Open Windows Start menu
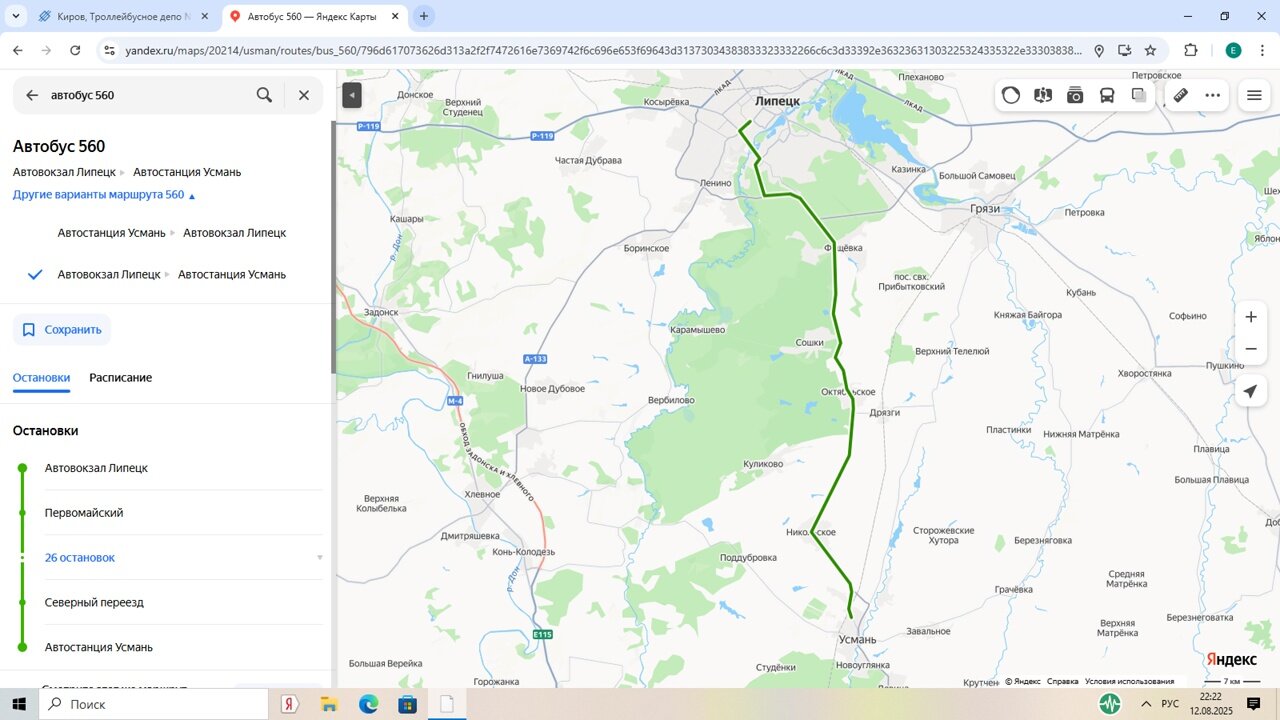The width and height of the screenshot is (1280, 720). click(x=18, y=704)
